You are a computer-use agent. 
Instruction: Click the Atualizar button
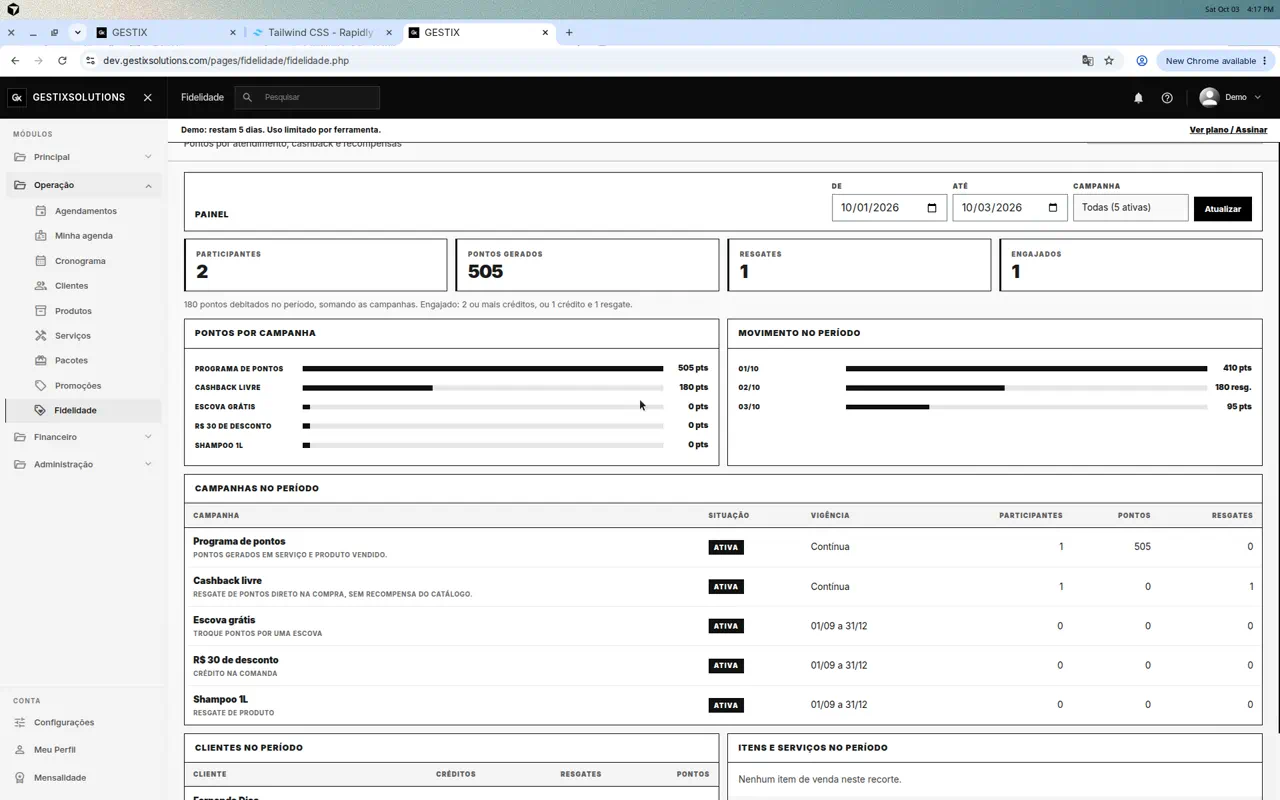point(1222,209)
